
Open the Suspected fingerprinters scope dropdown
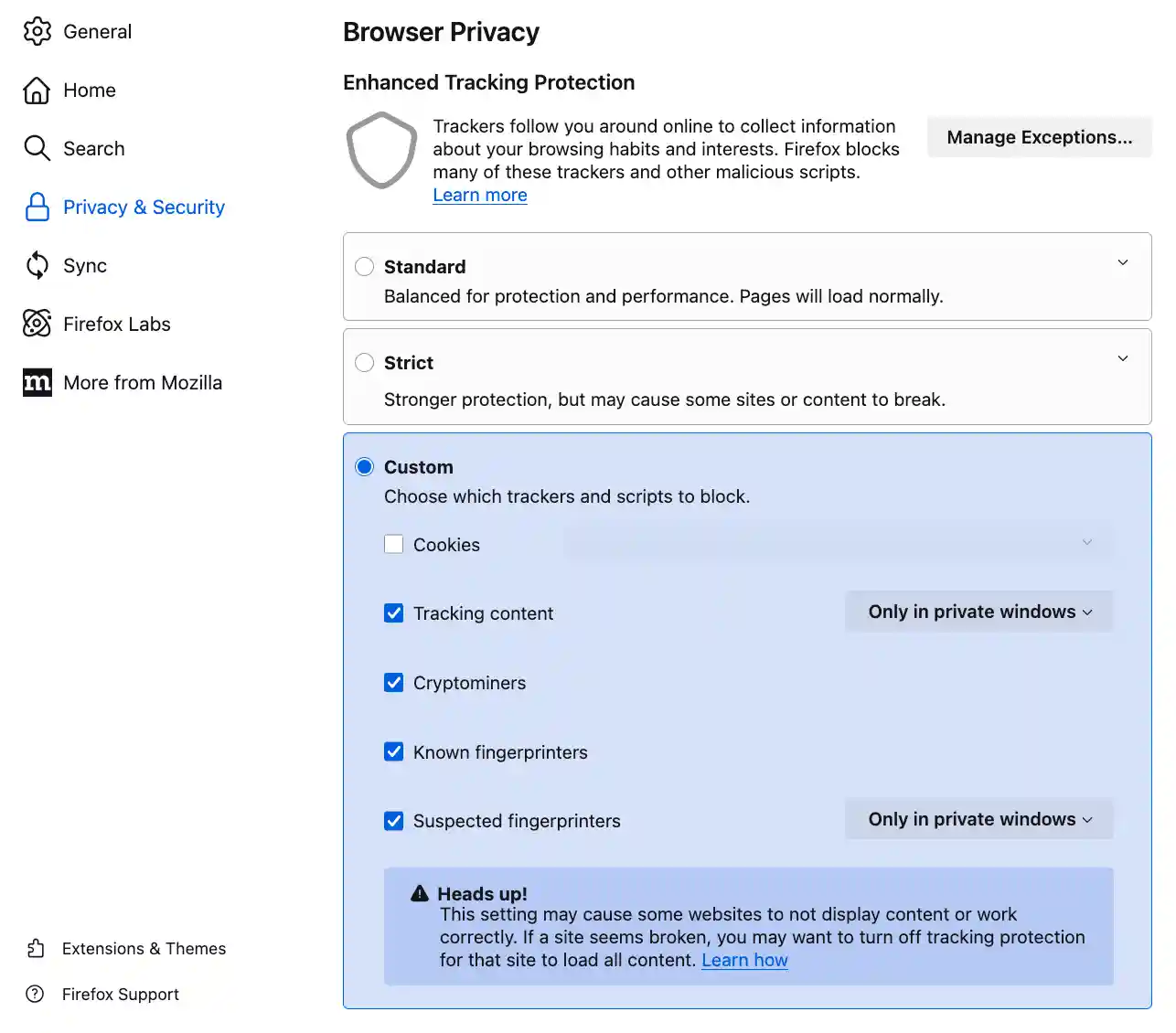[x=978, y=819]
